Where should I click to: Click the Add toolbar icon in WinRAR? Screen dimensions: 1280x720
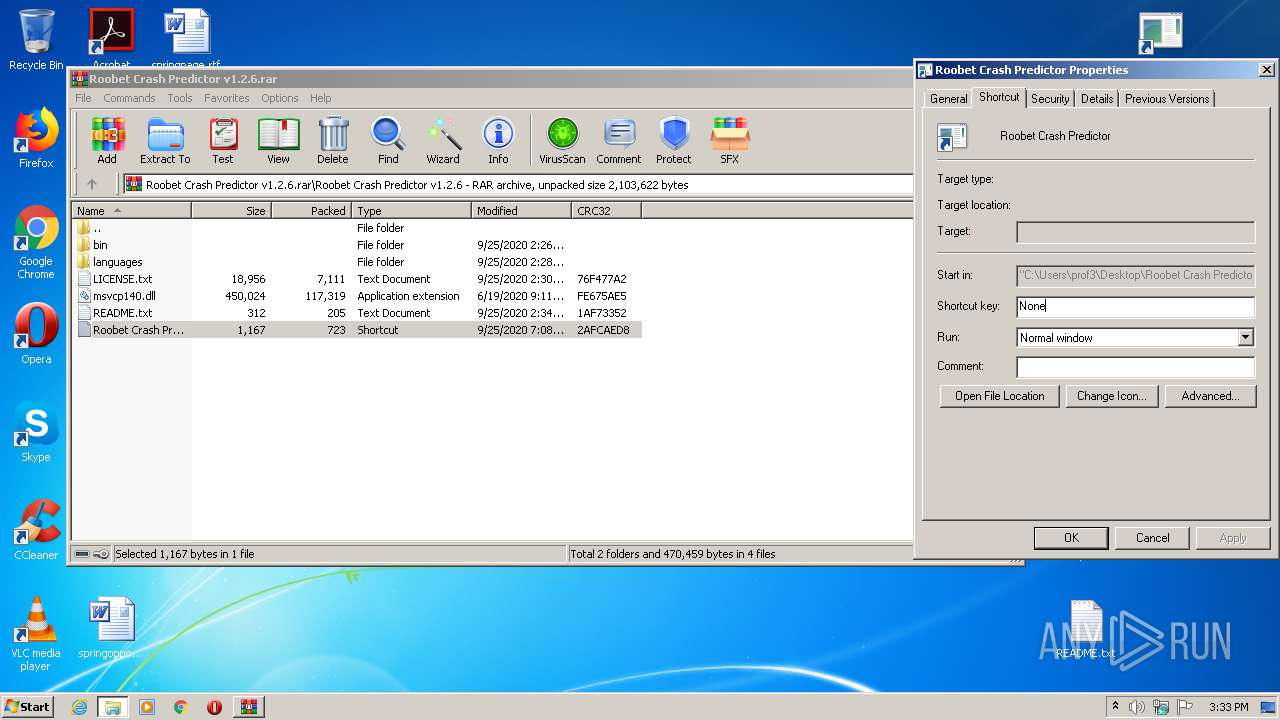point(107,141)
